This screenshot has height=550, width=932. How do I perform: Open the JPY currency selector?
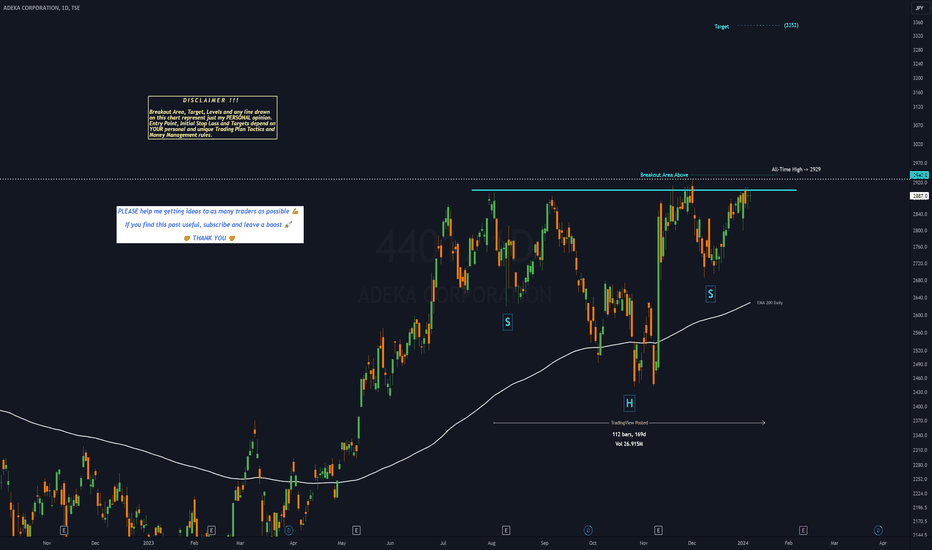[919, 8]
